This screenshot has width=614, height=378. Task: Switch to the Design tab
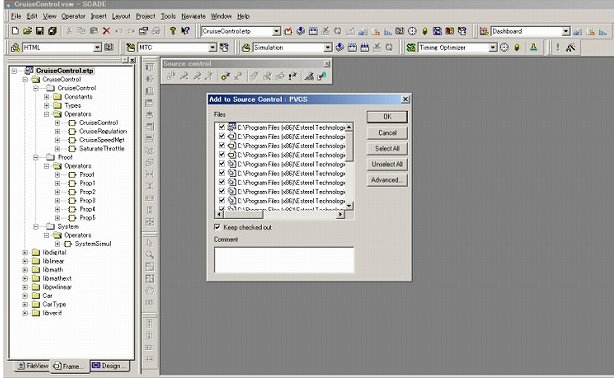click(109, 366)
